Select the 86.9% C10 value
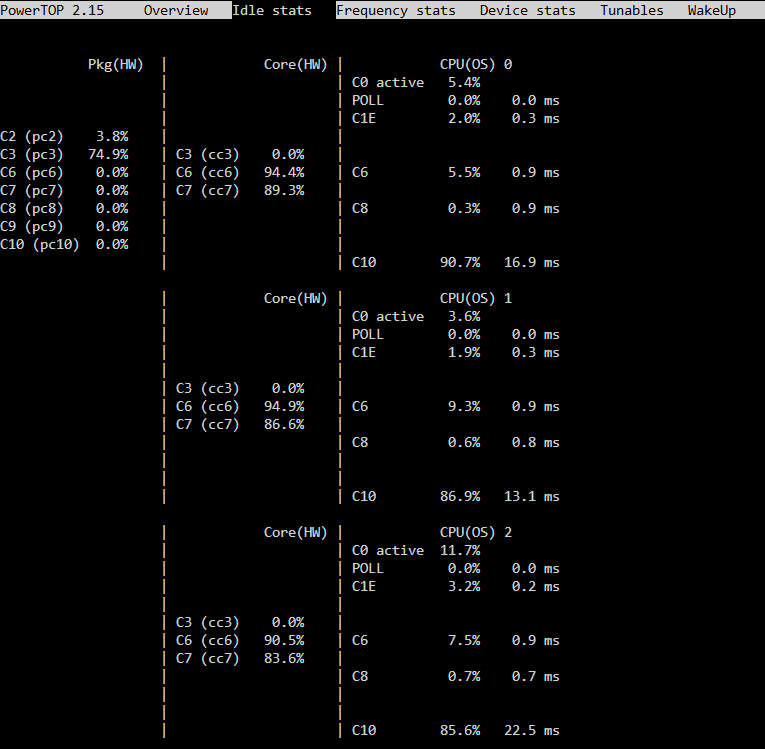Viewport: 765px width, 749px height. pos(460,496)
